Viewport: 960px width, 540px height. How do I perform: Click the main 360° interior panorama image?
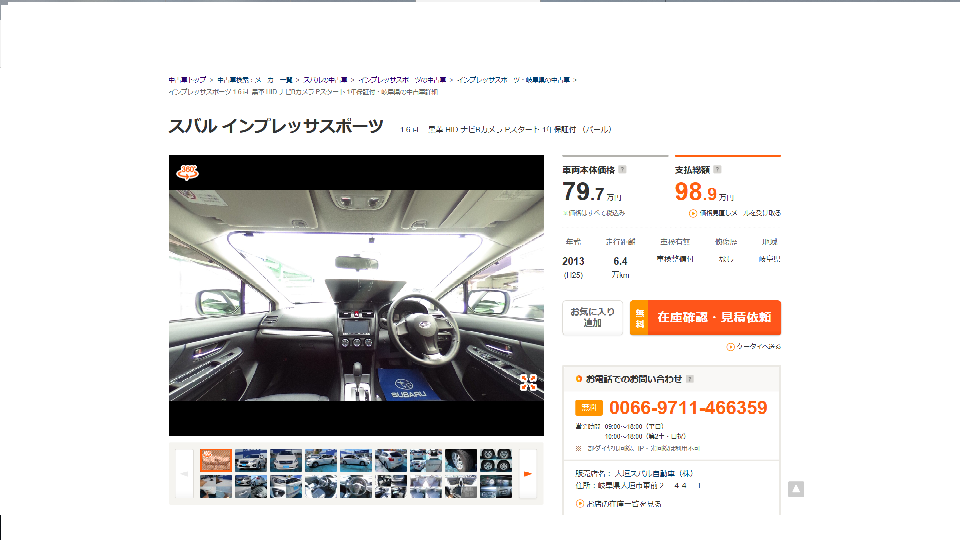[x=356, y=295]
